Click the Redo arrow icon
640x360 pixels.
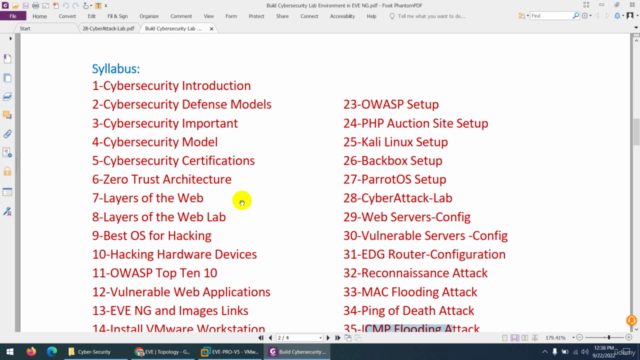76,6
